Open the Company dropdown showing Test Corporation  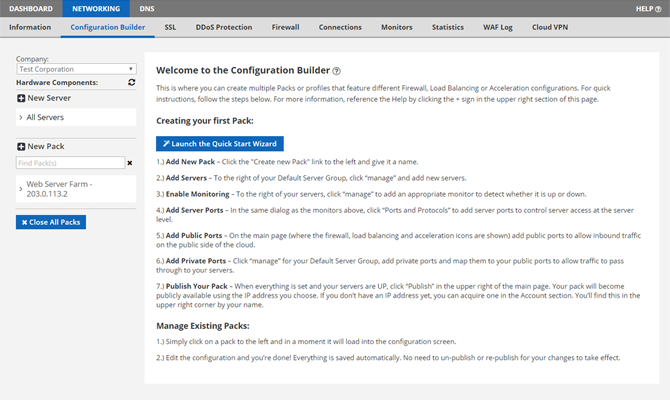click(x=76, y=69)
